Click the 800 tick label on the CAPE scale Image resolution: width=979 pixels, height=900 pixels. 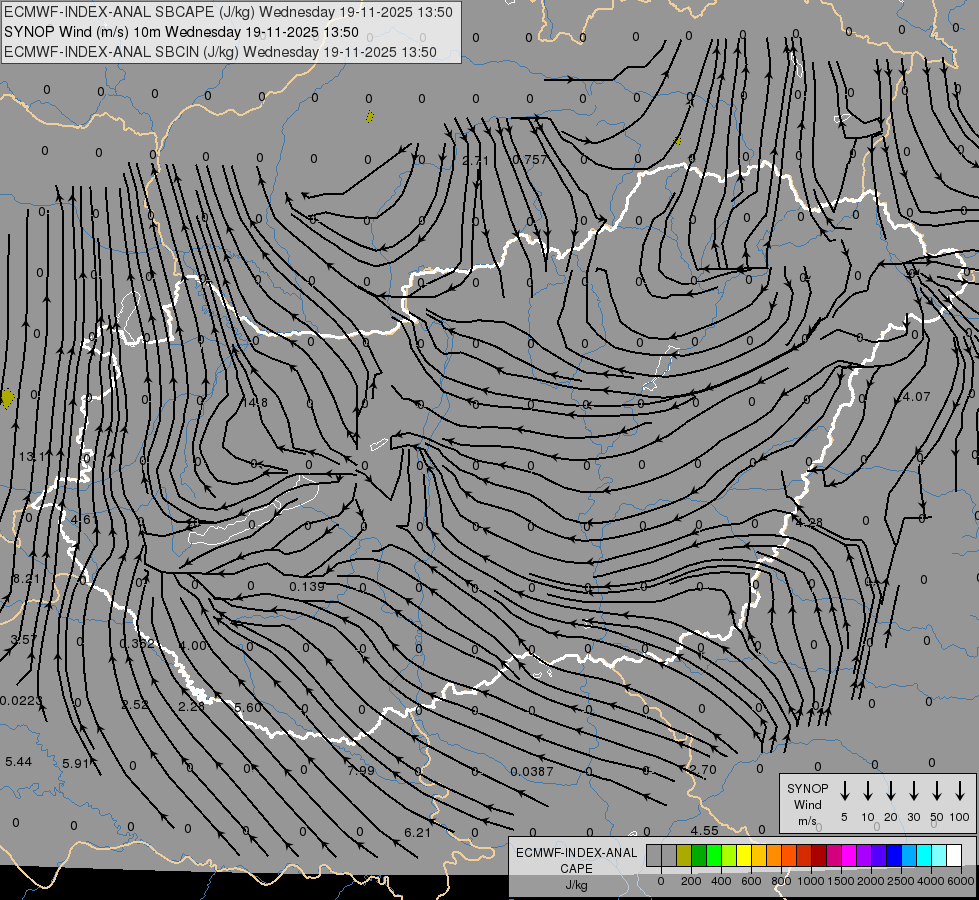click(781, 881)
